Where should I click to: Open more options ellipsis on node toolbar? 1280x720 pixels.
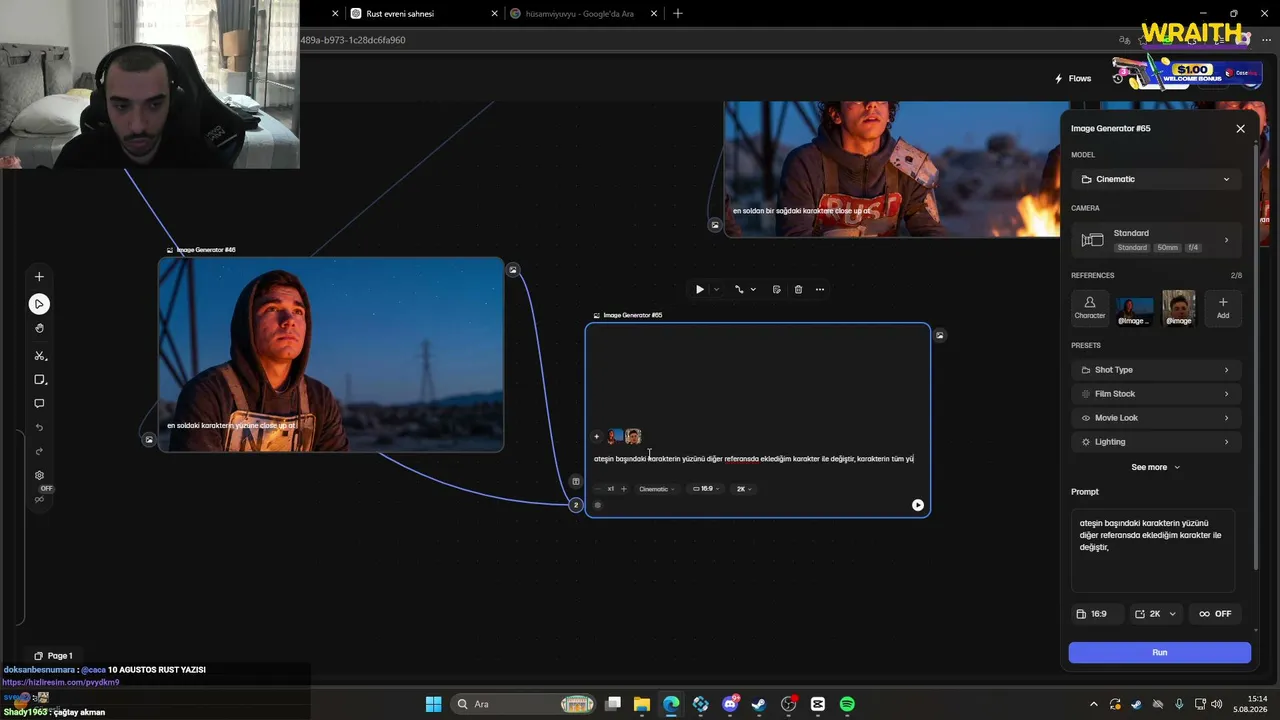pos(820,290)
